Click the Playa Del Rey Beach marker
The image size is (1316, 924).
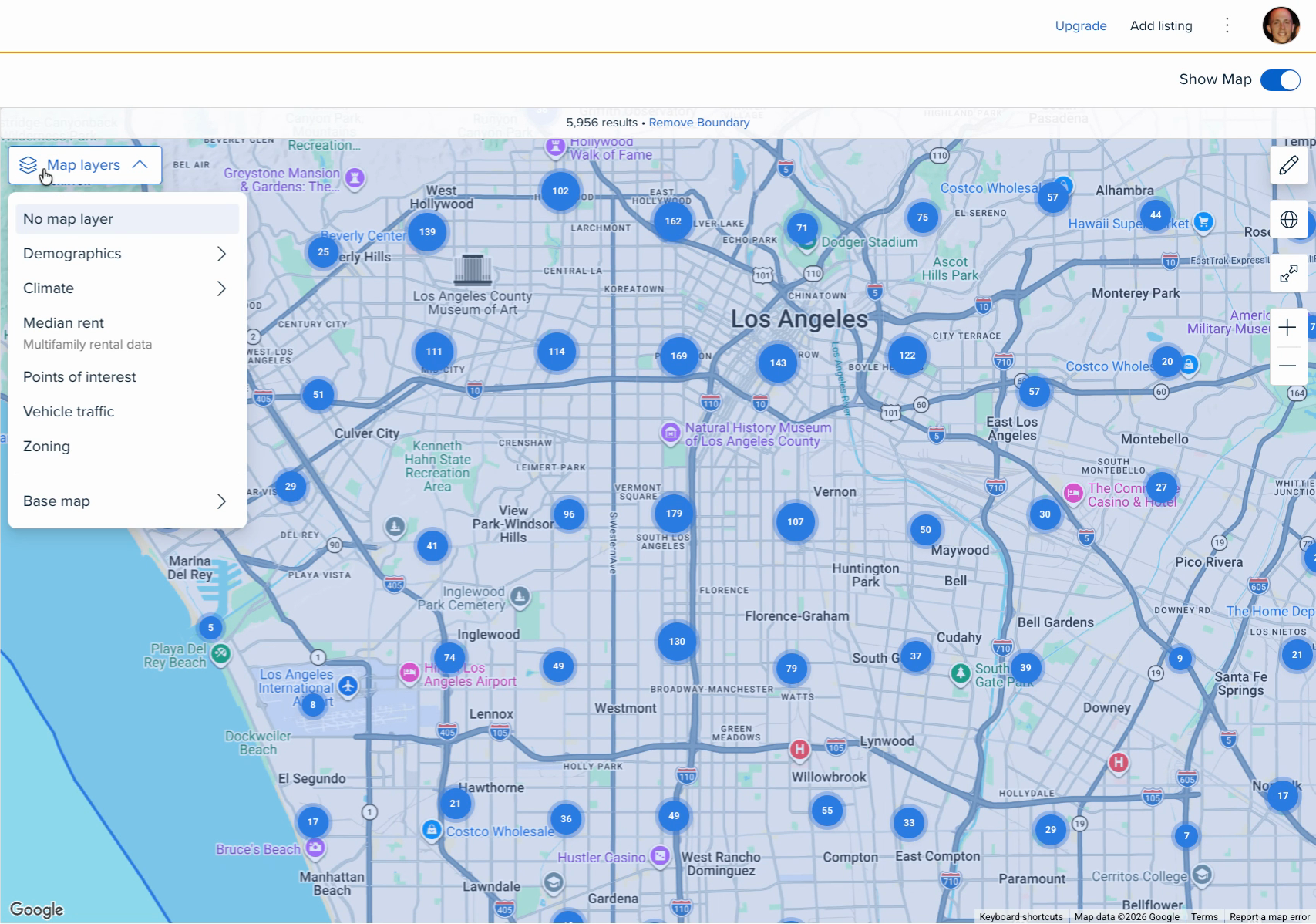pyautogui.click(x=221, y=654)
